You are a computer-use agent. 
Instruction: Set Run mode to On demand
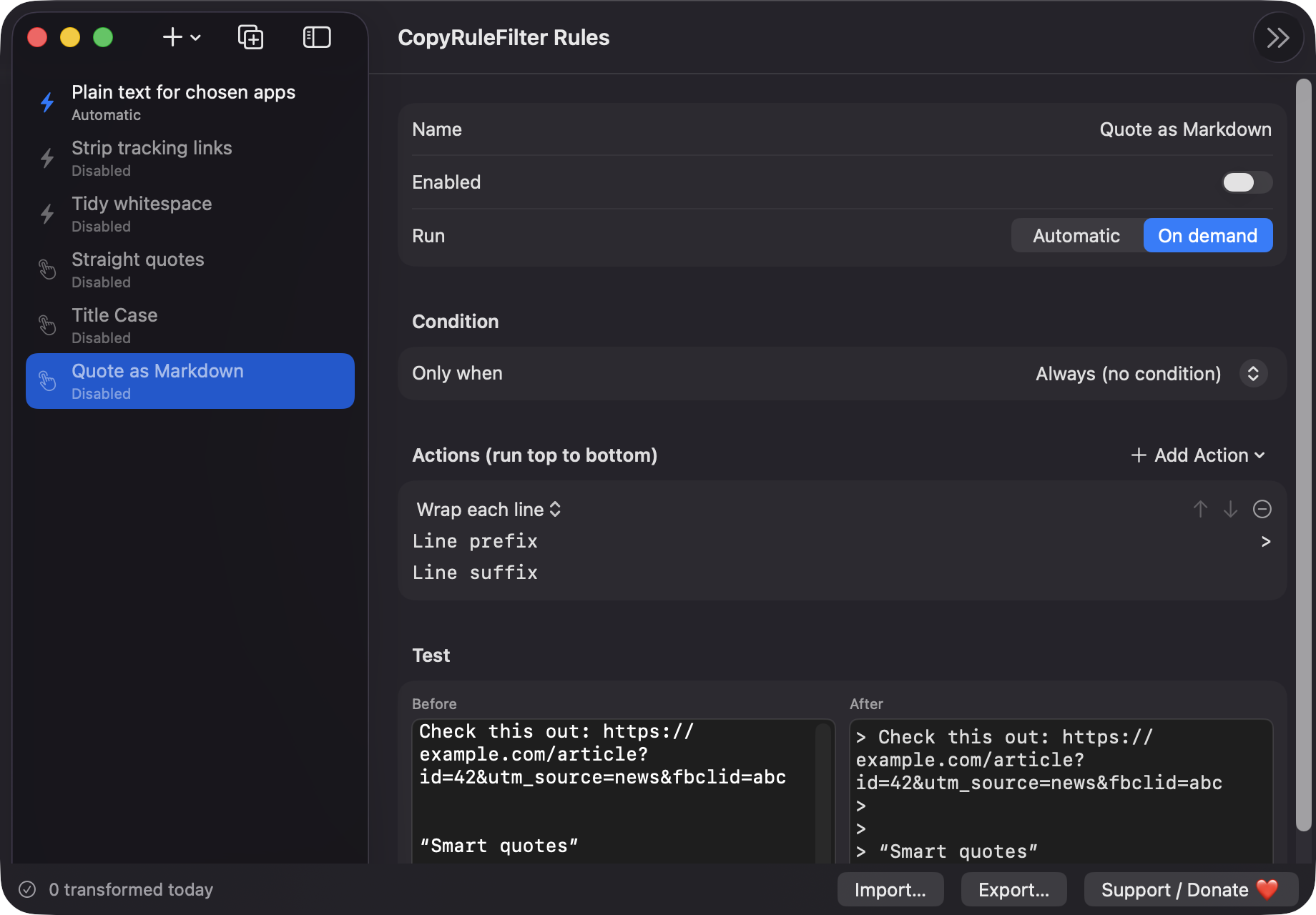(1207, 236)
